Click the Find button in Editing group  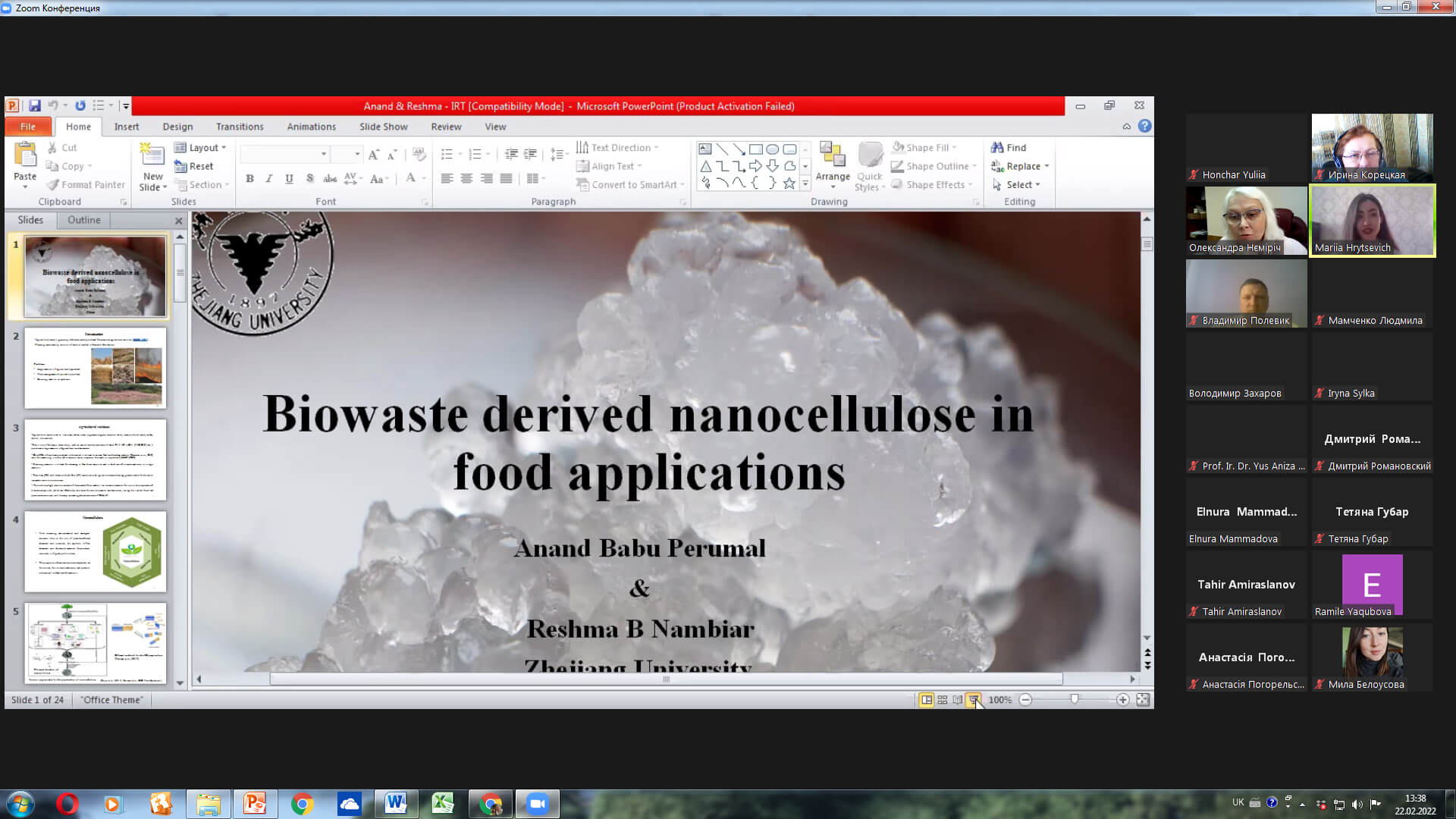click(1009, 148)
